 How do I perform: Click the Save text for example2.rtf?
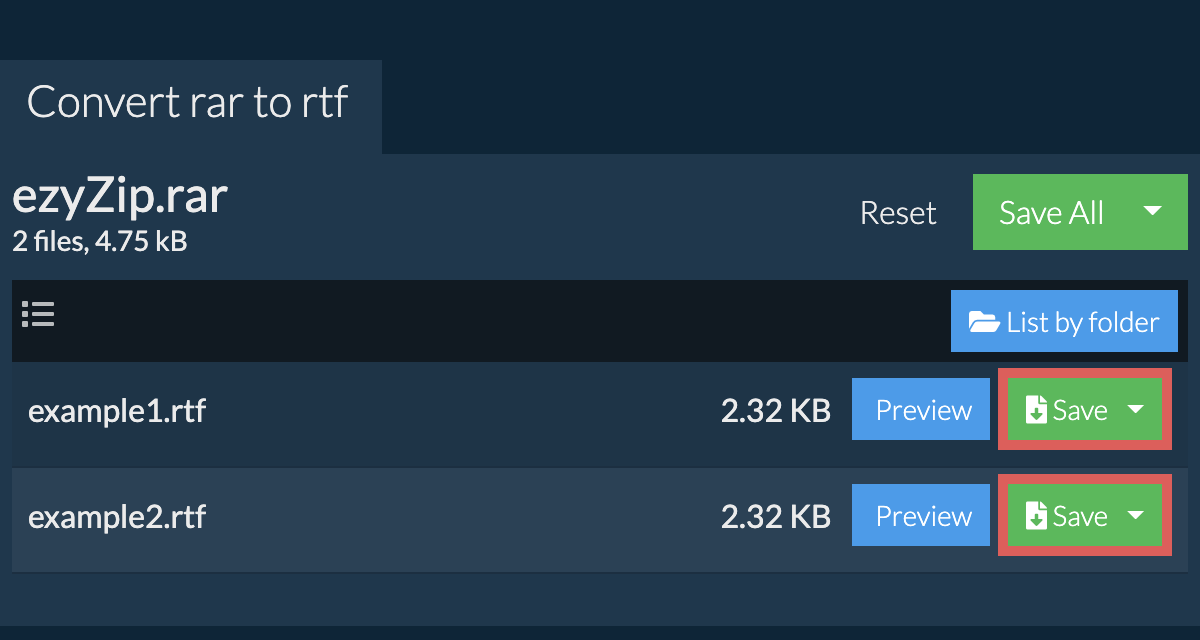pos(1080,516)
